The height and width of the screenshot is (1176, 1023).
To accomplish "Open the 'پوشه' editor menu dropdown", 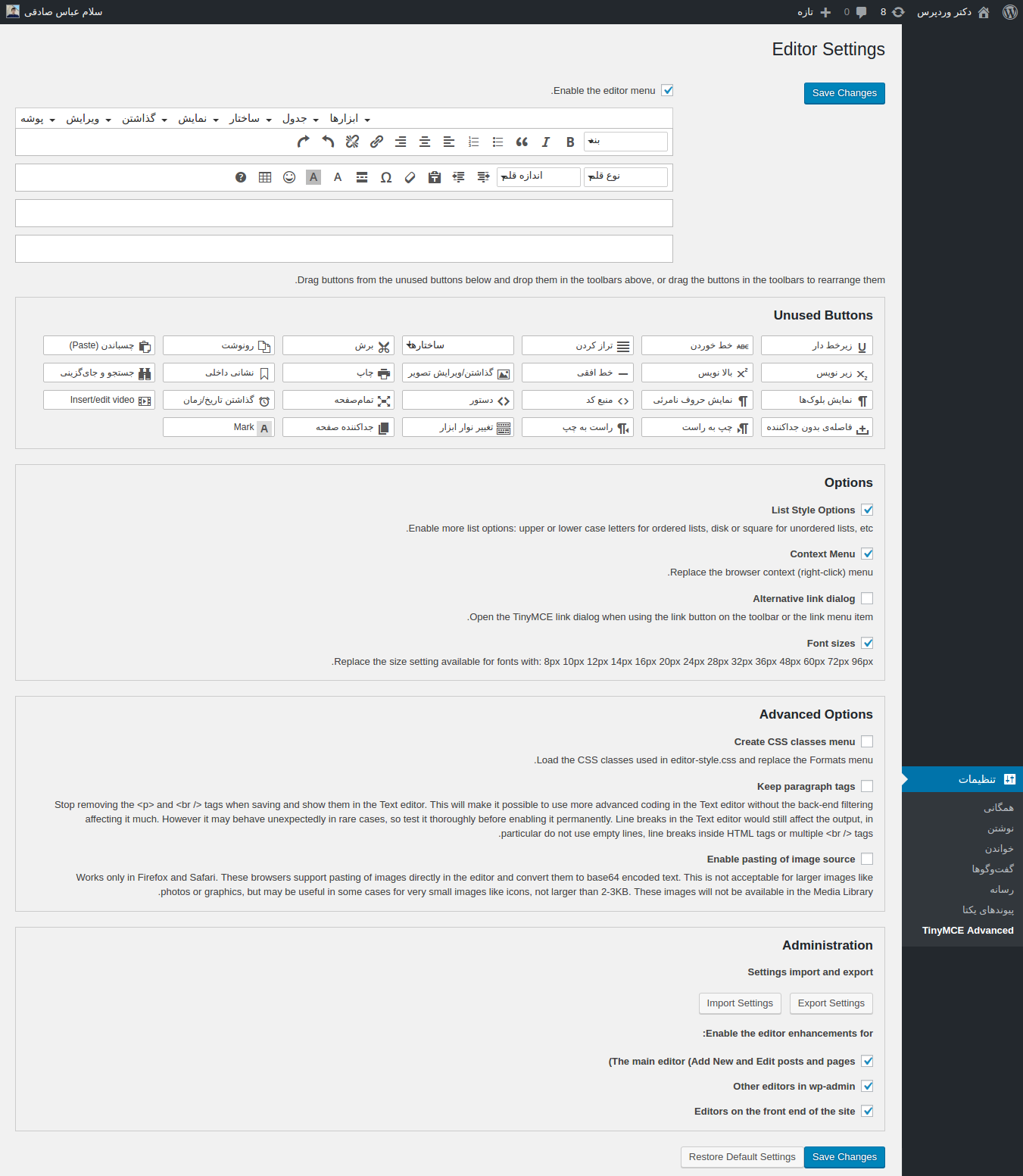I will click(x=38, y=119).
